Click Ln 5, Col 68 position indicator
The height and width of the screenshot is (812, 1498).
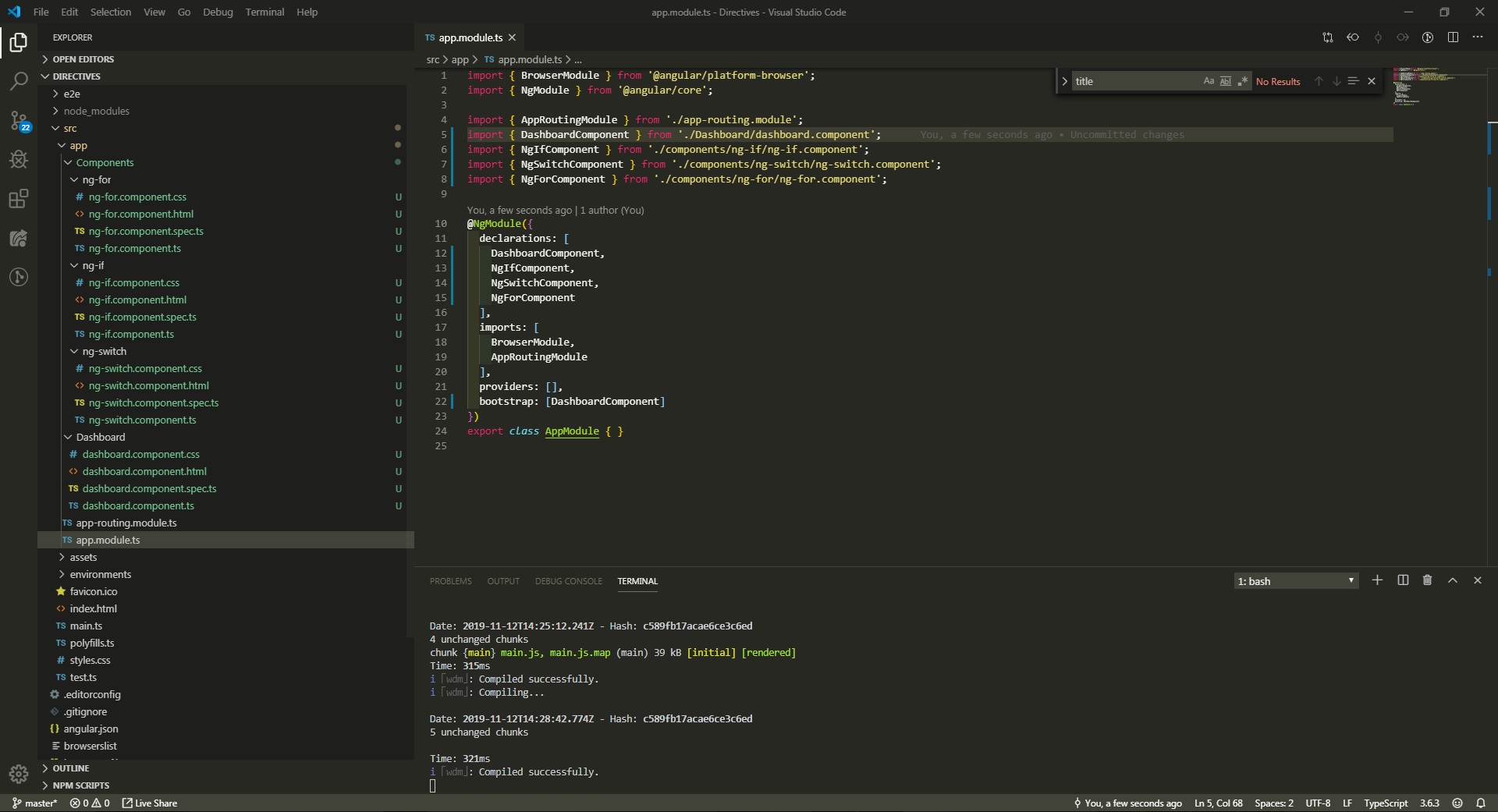[1218, 803]
